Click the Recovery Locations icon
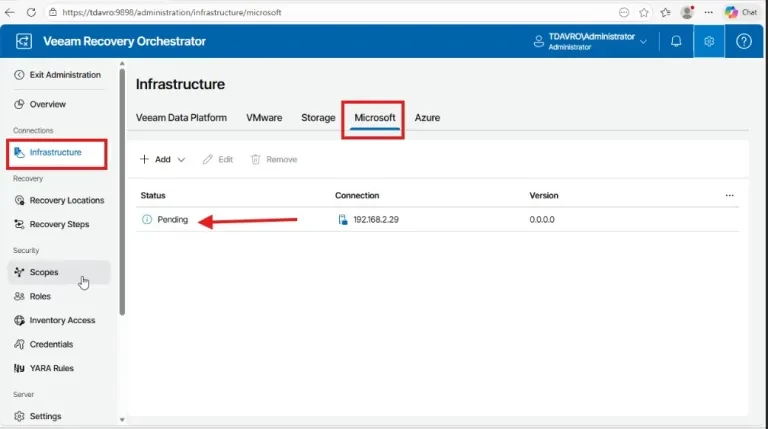 pyautogui.click(x=19, y=200)
